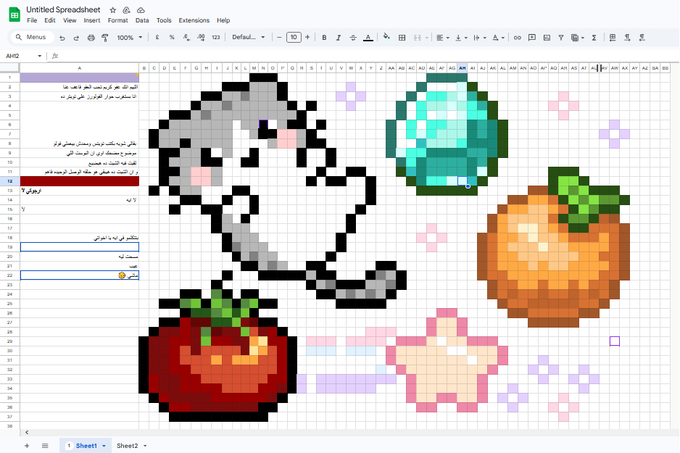Viewport: 680px width, 453px height.
Task: Open the Extensions menu
Action: coord(194,20)
